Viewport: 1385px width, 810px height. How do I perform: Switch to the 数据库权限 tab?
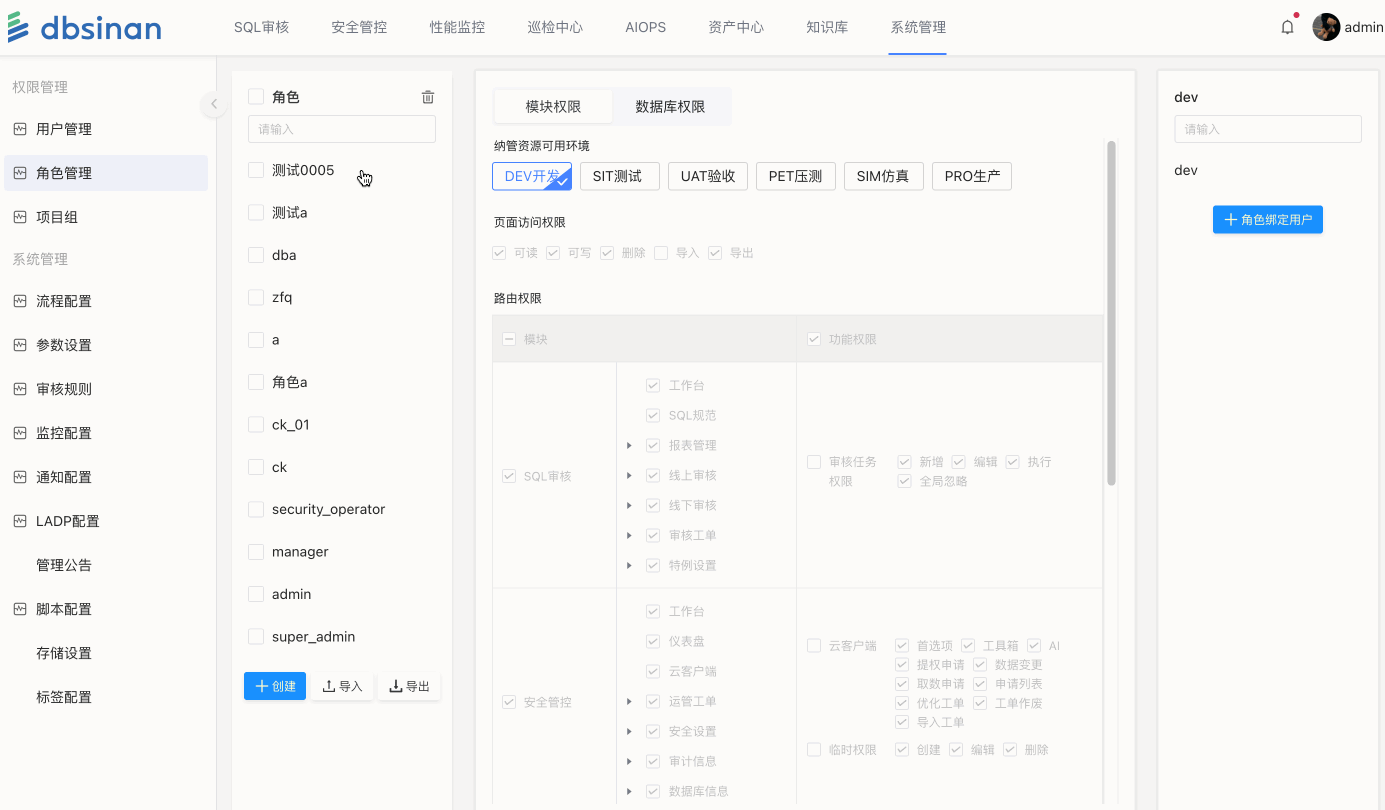pos(670,107)
